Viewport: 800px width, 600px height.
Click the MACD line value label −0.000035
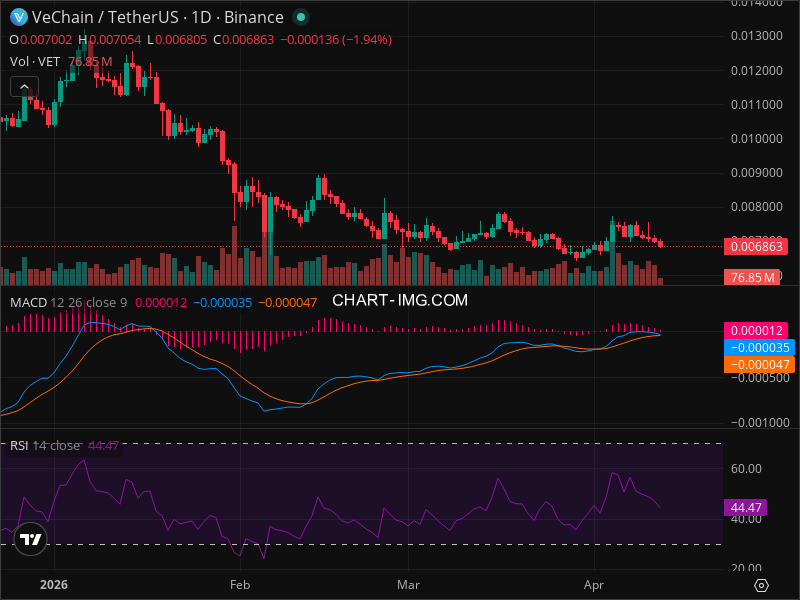pyautogui.click(x=760, y=347)
